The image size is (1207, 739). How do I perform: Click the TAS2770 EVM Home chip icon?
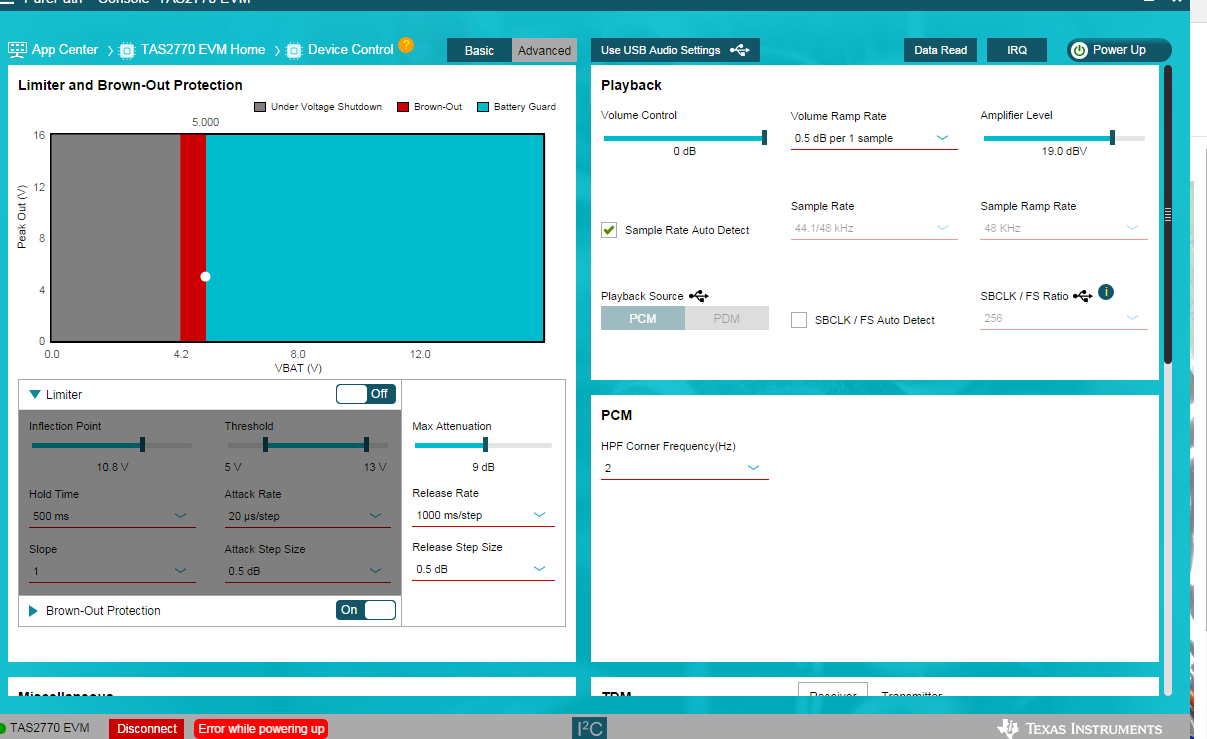pyautogui.click(x=127, y=50)
